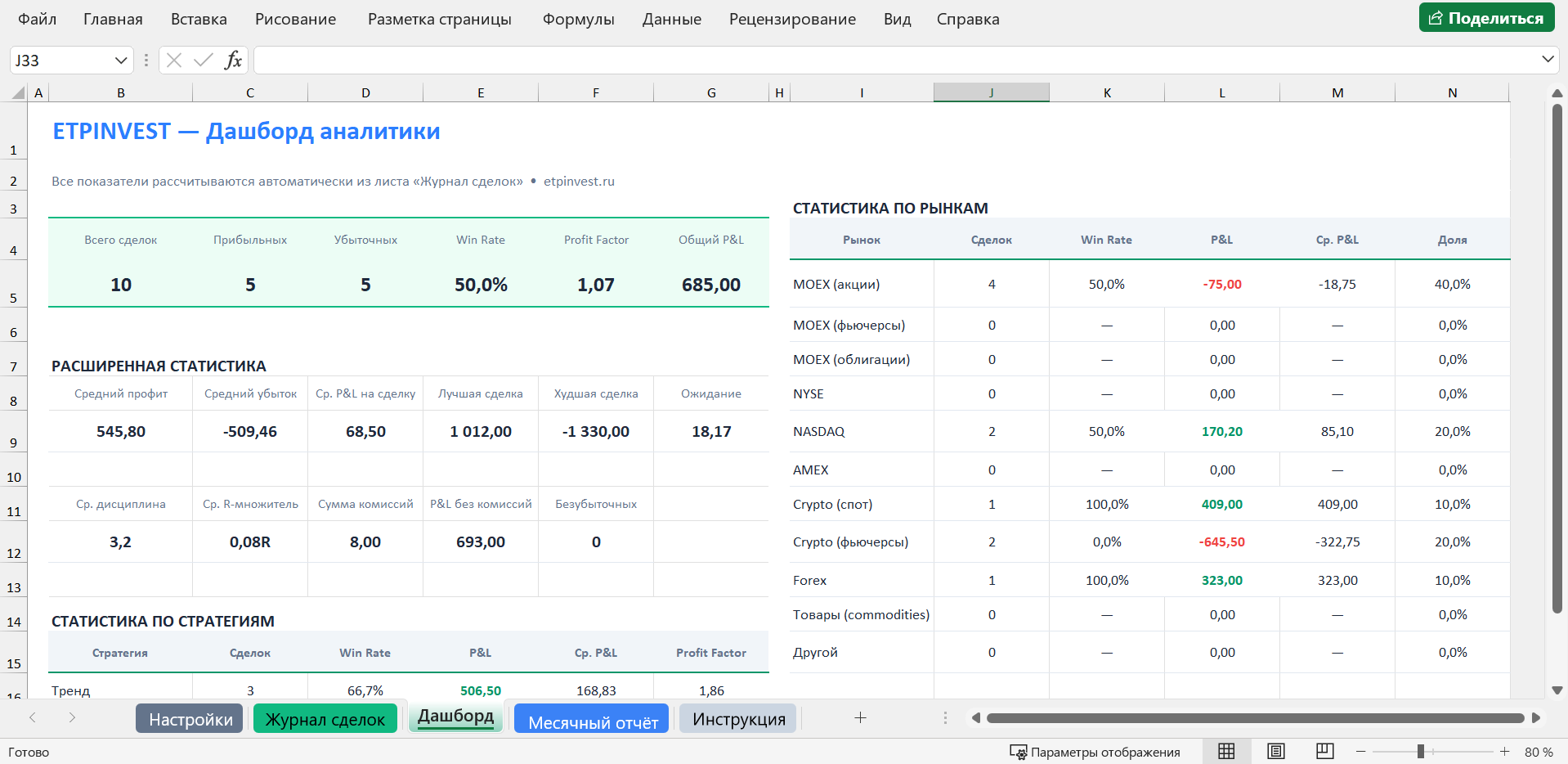Screen dimensions: 1568x764
Task: Click the horizontal scroll right arrow
Action: click(1536, 717)
